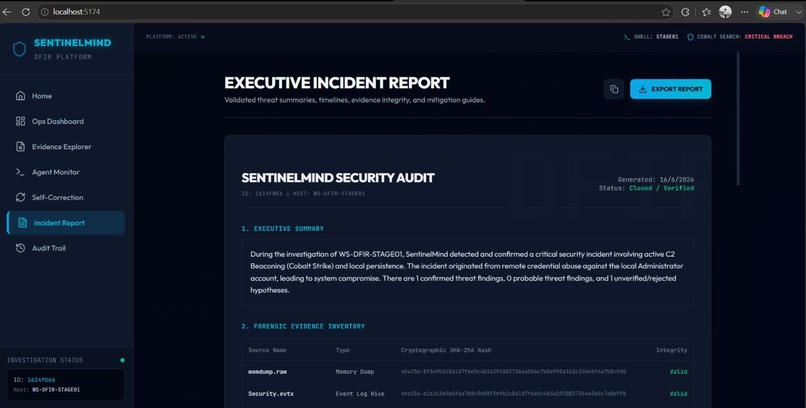Click the Export Report button
The height and width of the screenshot is (408, 806).
pos(670,89)
